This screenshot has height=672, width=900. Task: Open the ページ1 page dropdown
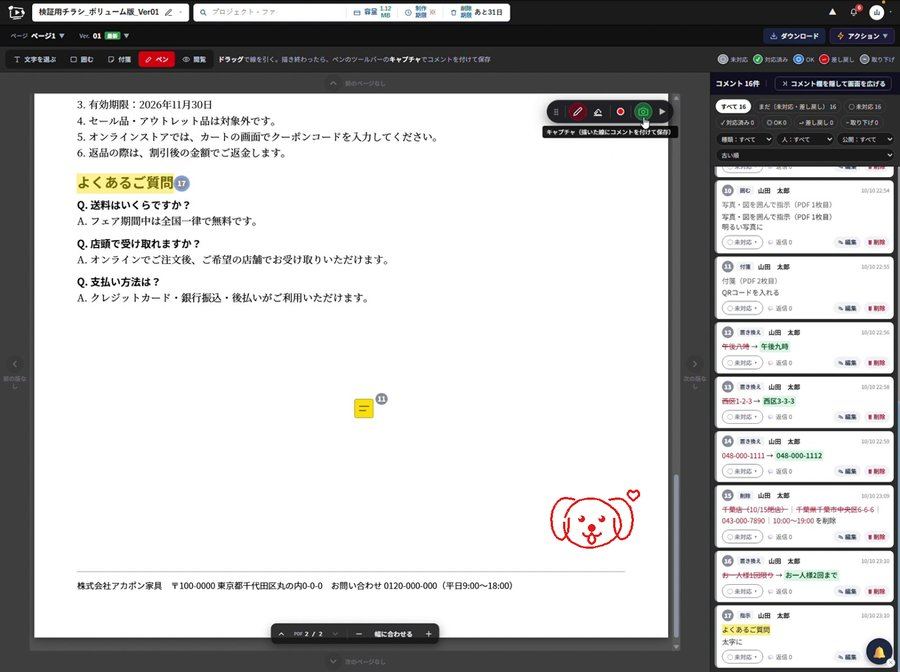[48, 36]
